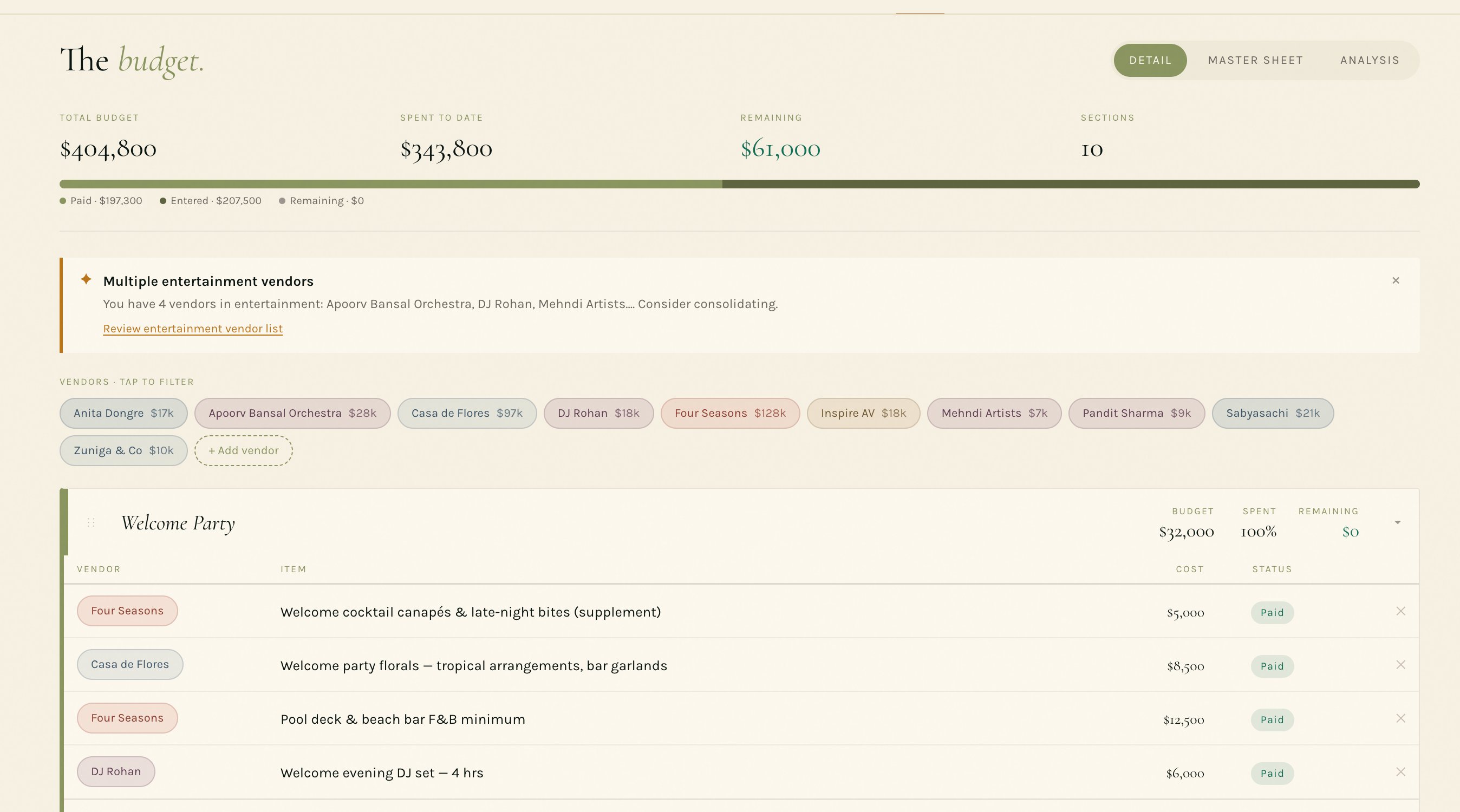Click the + Add vendor button
1460x812 pixels.
coord(244,450)
